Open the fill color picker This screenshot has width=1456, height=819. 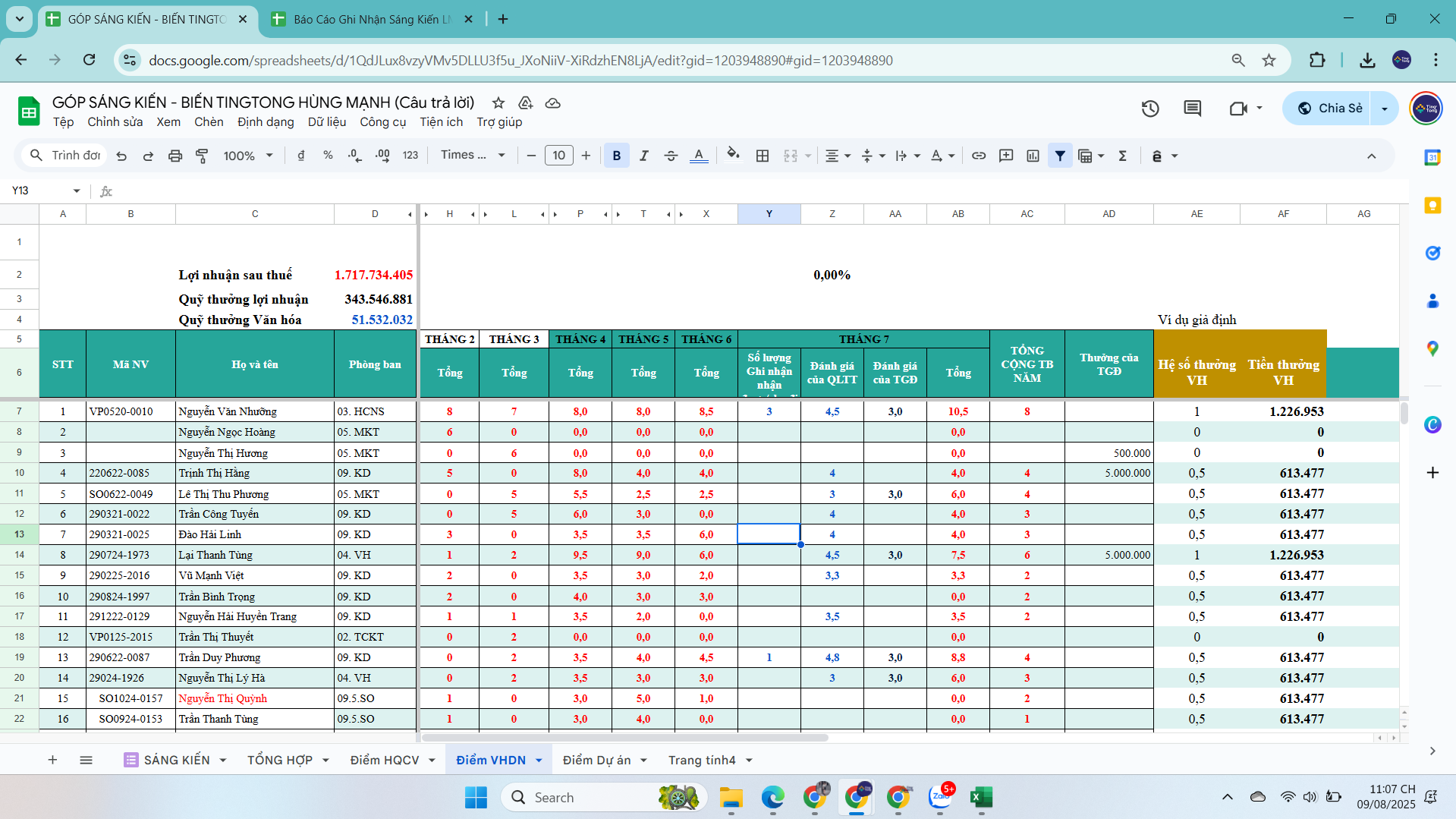(x=732, y=156)
